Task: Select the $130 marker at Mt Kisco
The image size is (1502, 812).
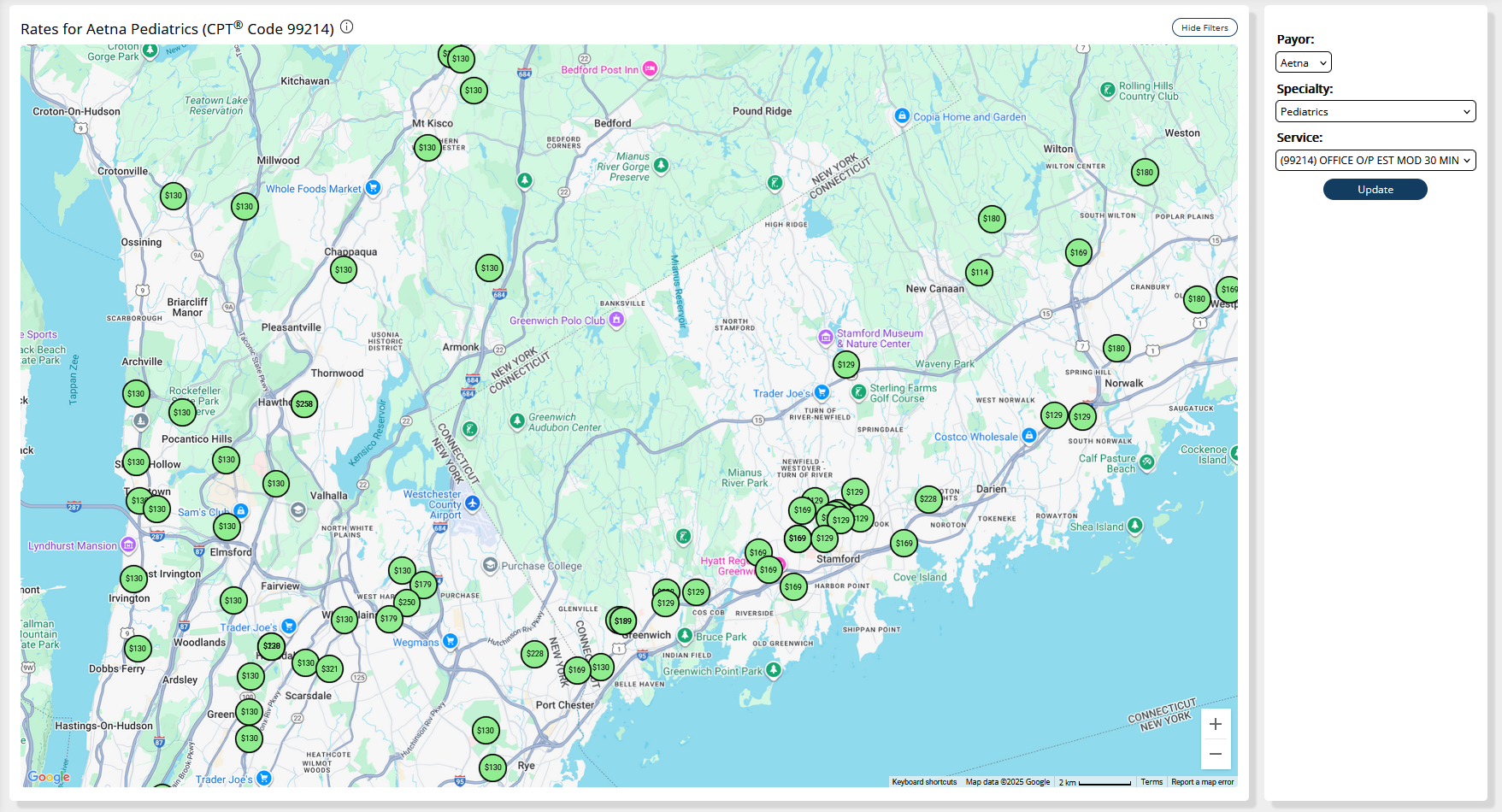Action: point(427,148)
